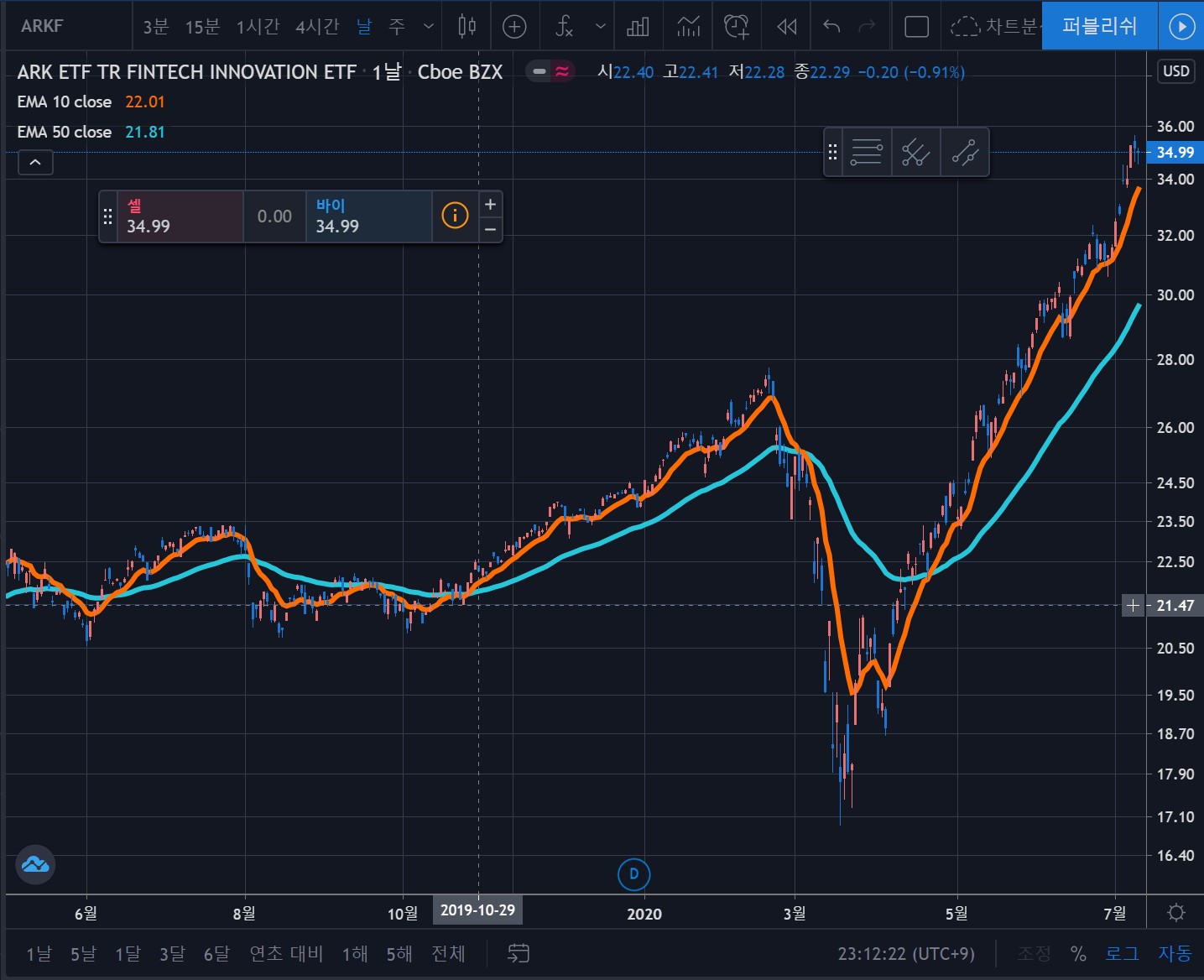Select the 3분 timeframe
This screenshot has height=980, width=1204.
pos(155,27)
